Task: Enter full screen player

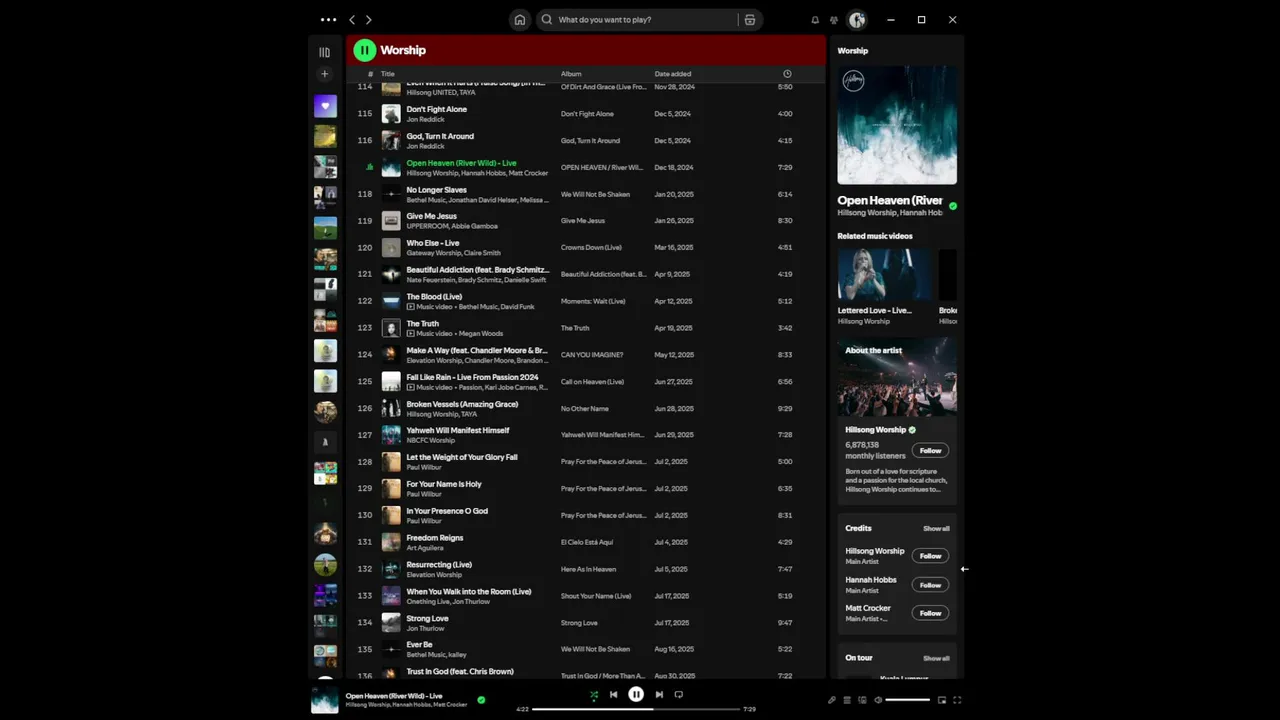Action: (957, 700)
